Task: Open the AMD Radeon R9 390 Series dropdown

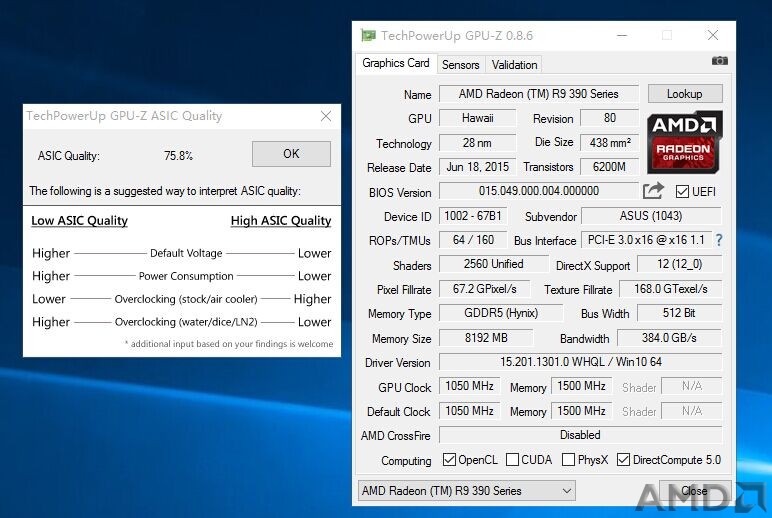Action: tap(466, 491)
